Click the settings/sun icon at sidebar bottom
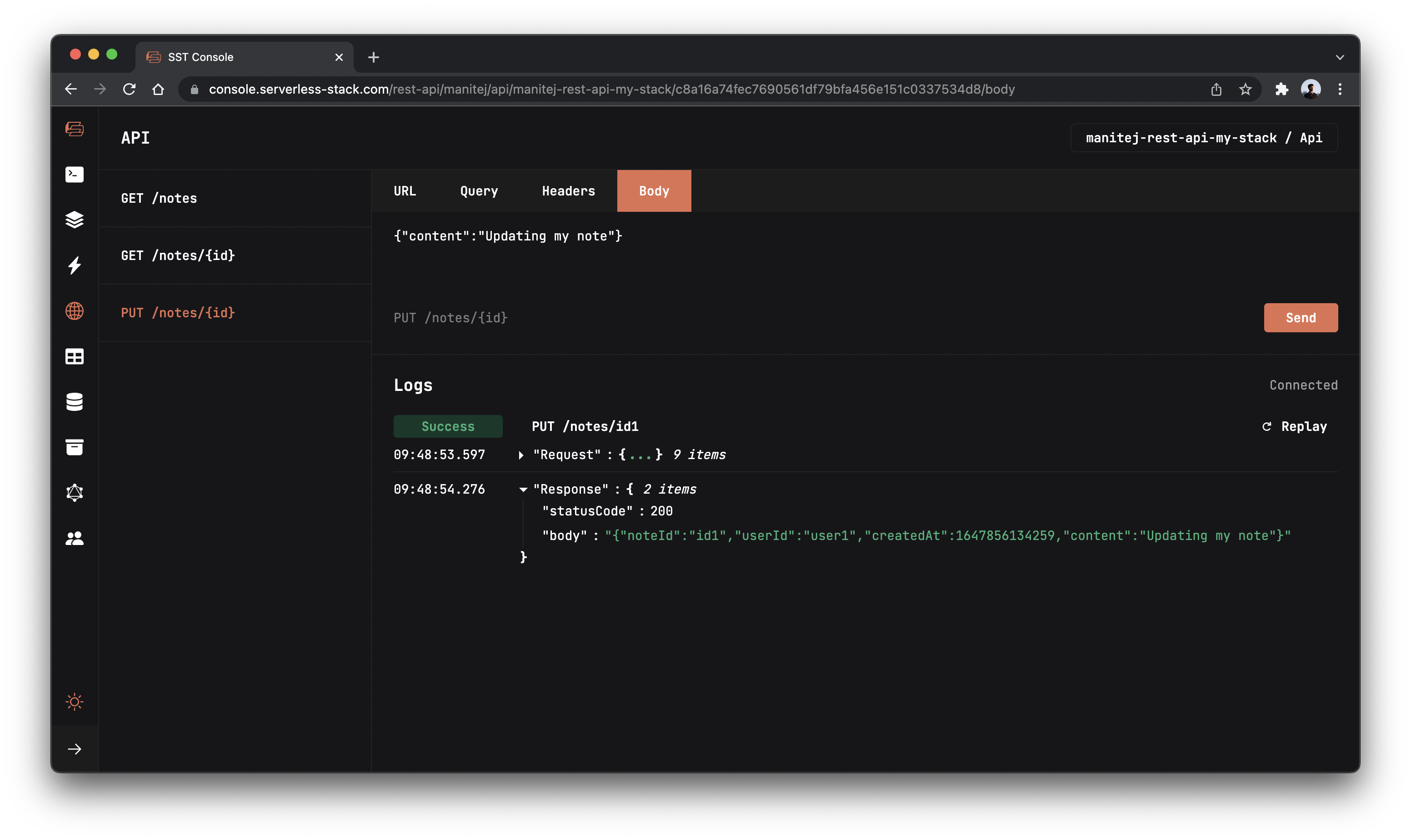Viewport: 1411px width, 840px height. pyautogui.click(x=75, y=701)
